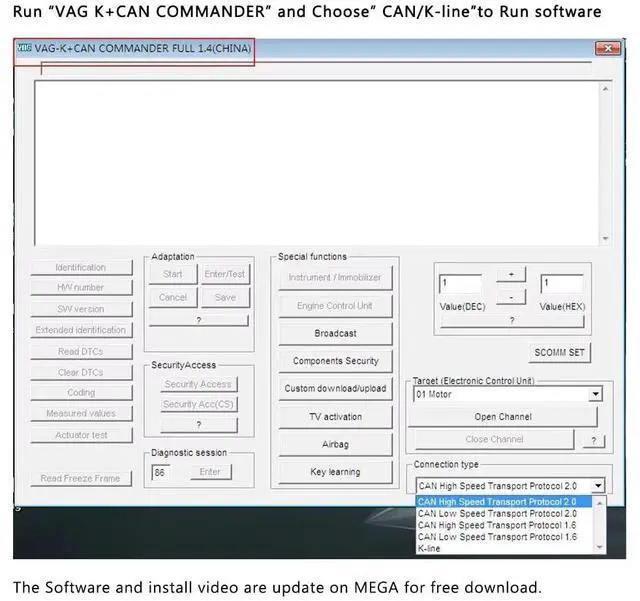Click the Clear DTCs button
This screenshot has height=601, width=640.
[x=81, y=372]
